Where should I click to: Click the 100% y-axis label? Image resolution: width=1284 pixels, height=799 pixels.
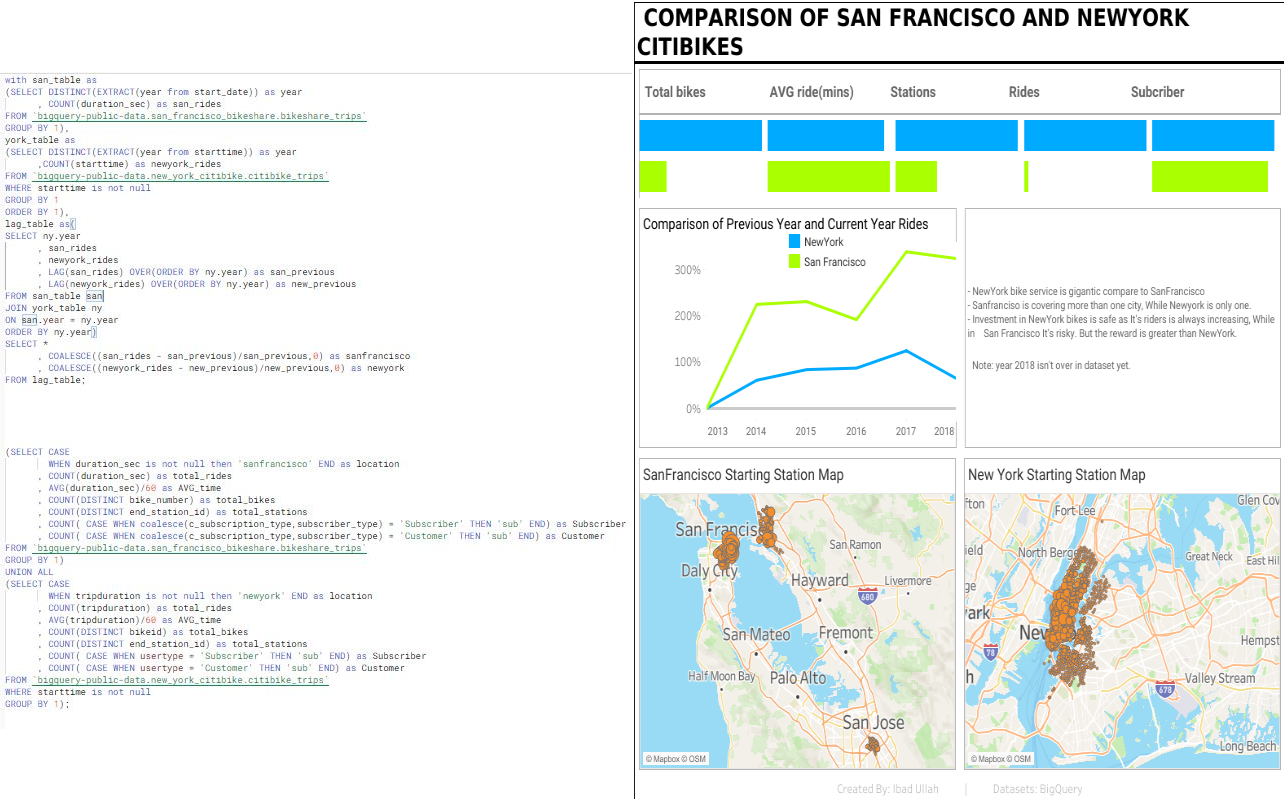[x=688, y=361]
